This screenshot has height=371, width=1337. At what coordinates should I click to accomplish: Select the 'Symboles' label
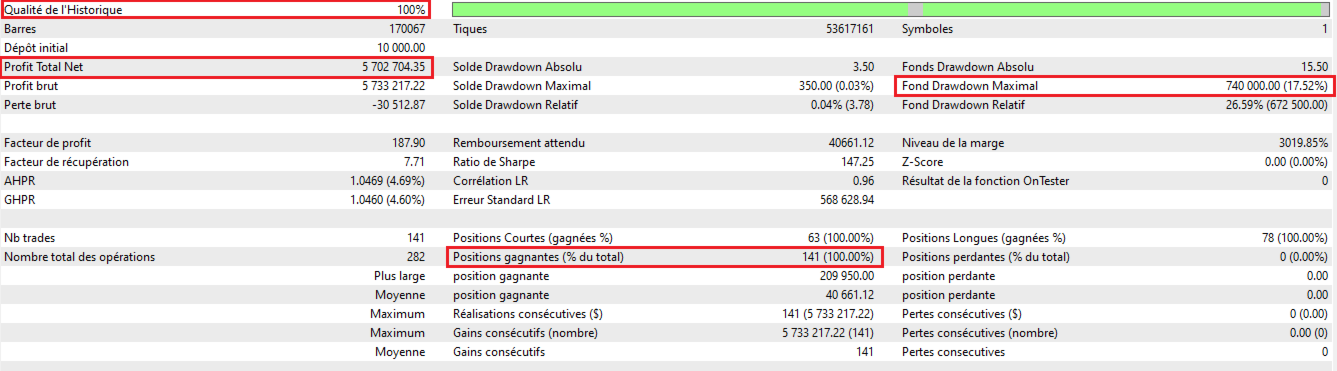(927, 29)
